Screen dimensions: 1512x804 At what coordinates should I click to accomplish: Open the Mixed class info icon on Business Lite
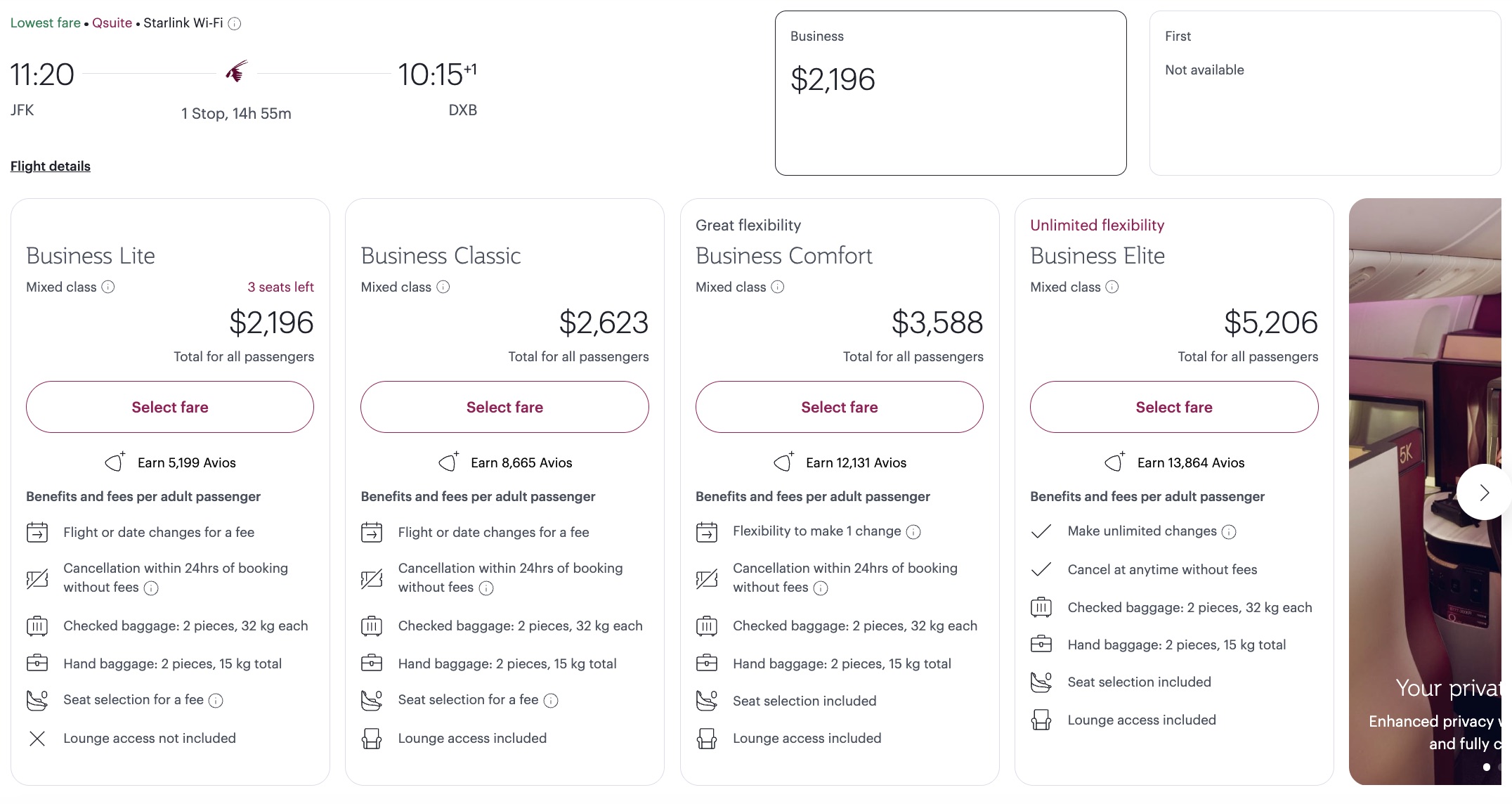click(107, 287)
